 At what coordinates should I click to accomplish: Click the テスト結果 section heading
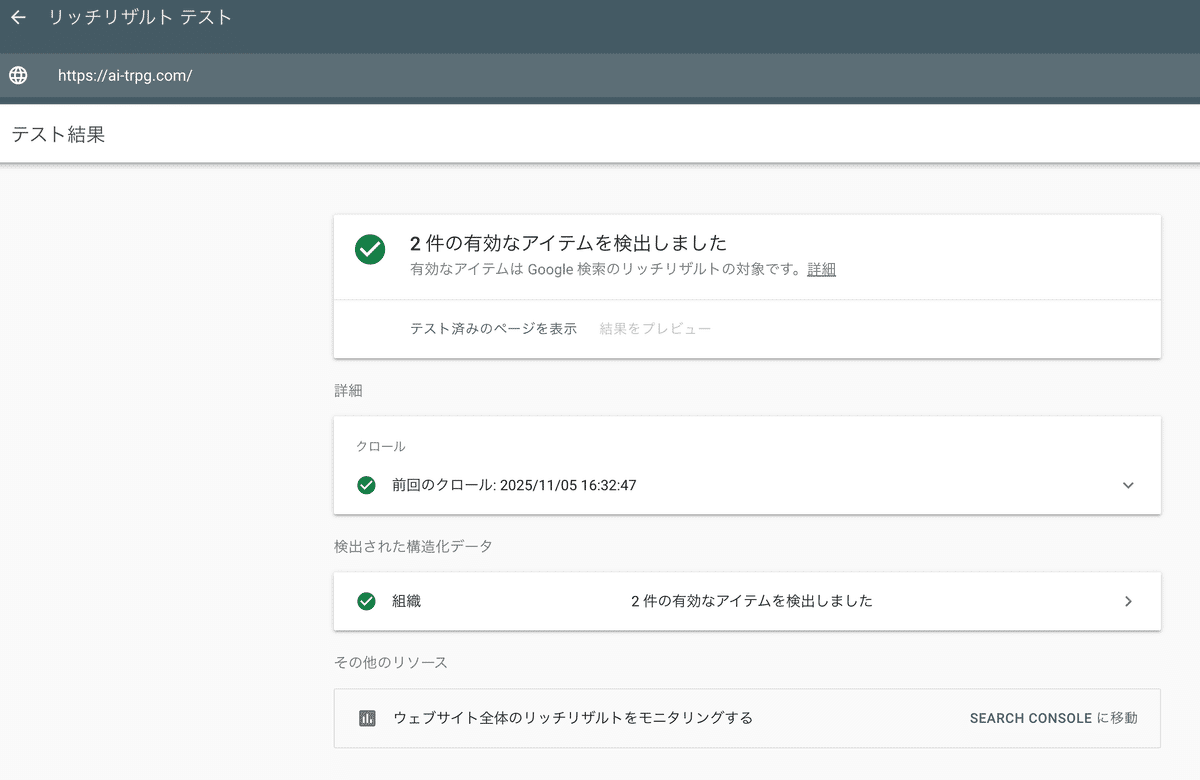58,134
